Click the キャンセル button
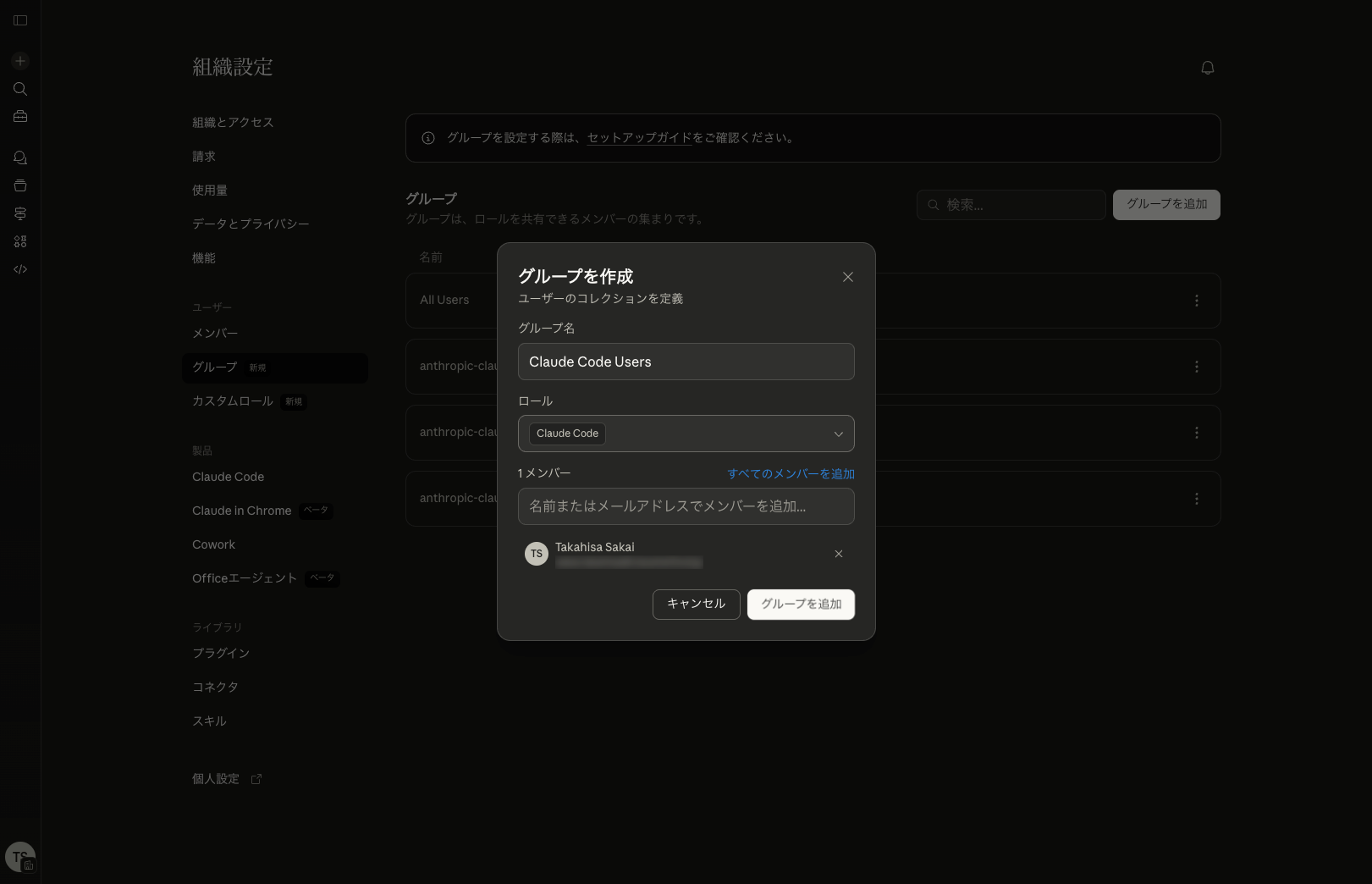 click(696, 604)
